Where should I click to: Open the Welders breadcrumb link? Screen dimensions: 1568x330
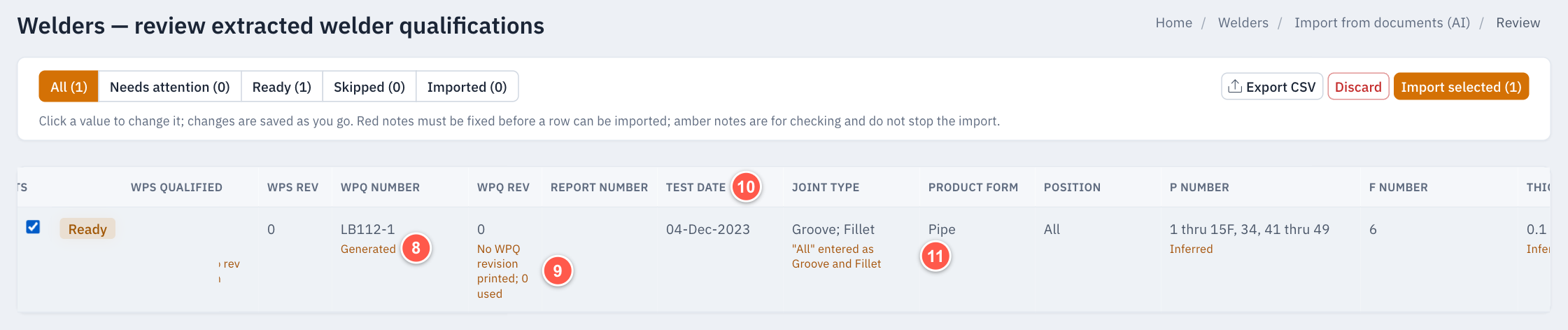1243,22
